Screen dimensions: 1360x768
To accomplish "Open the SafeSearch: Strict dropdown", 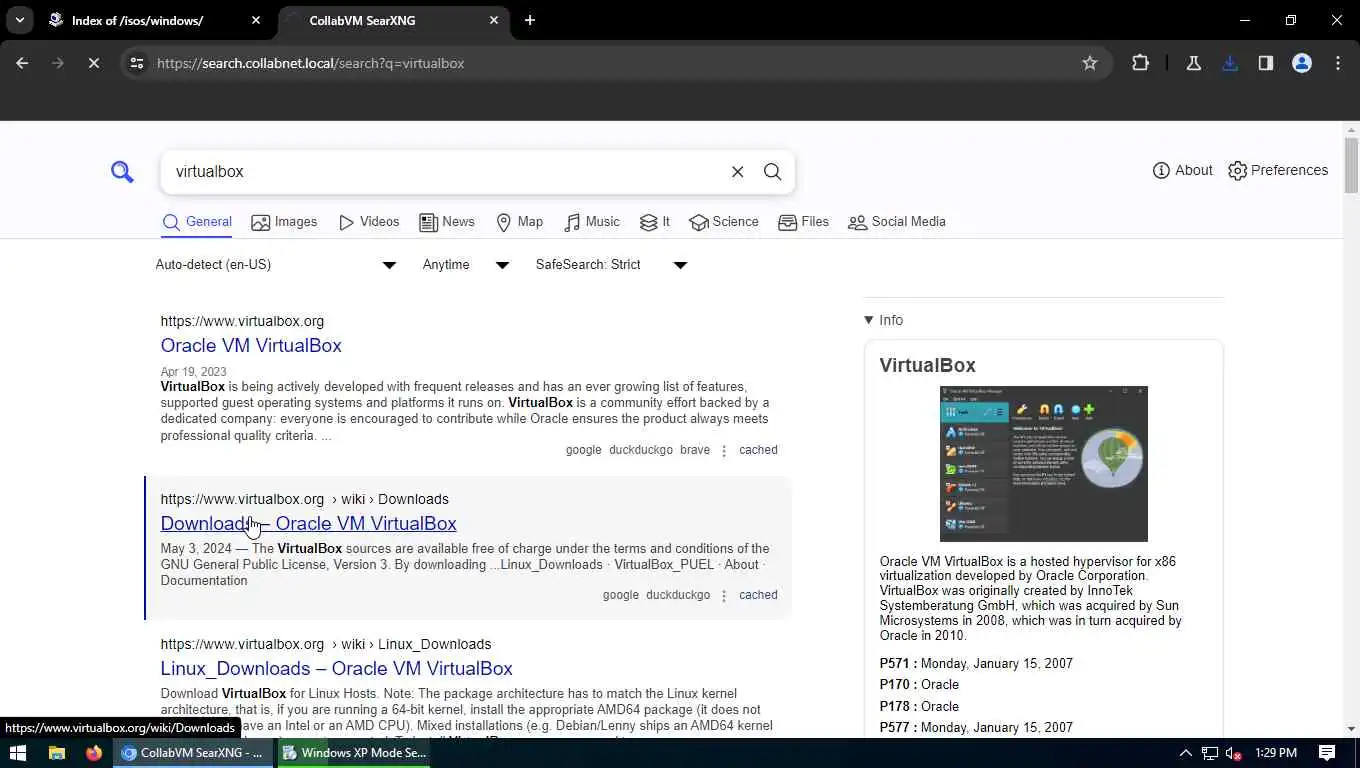I will point(611,265).
